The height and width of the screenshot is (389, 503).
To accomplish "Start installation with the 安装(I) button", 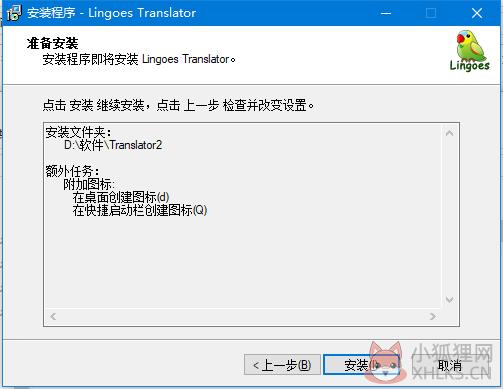I will (361, 365).
